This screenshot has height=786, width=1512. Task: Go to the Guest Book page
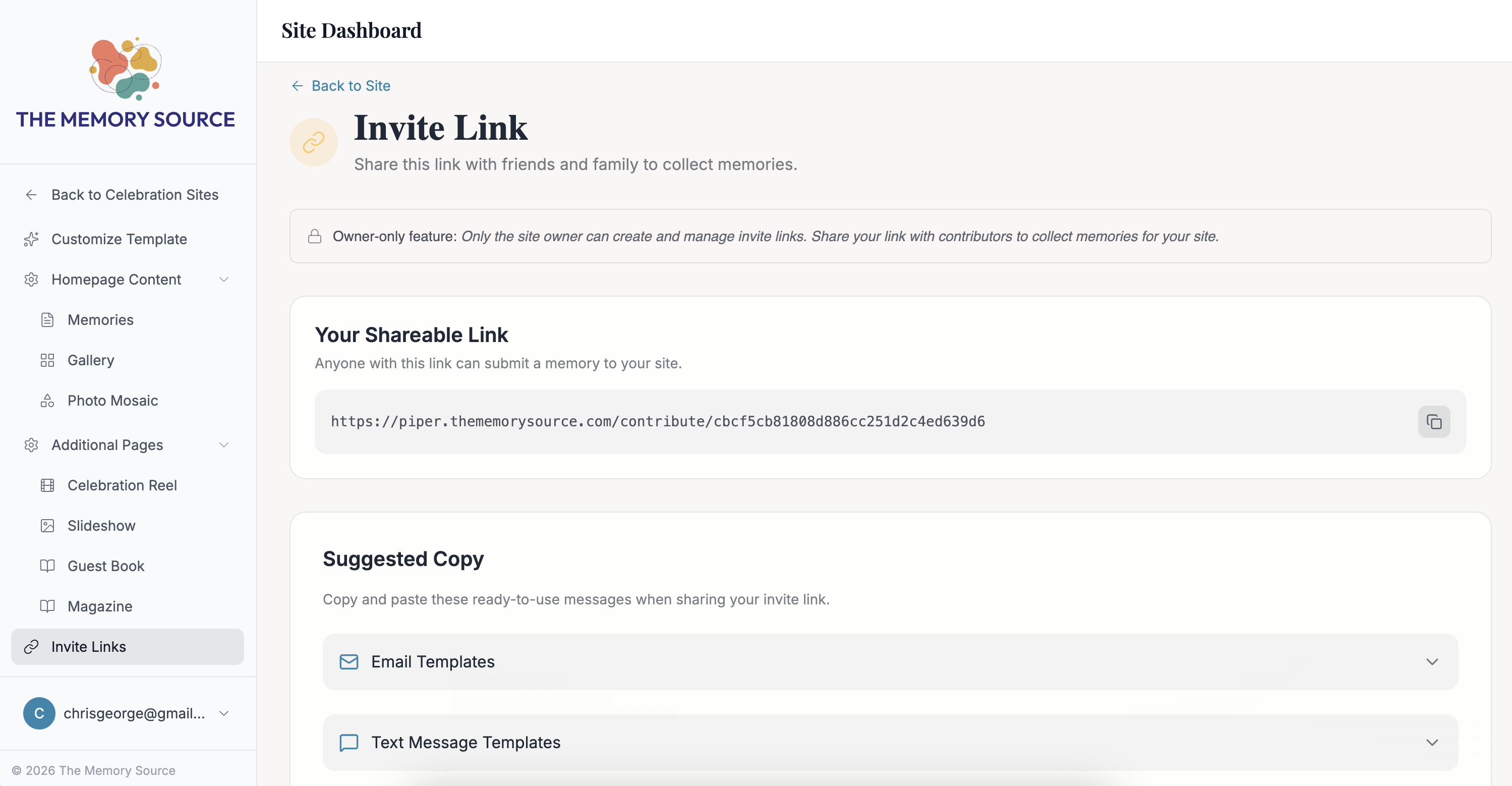105,566
